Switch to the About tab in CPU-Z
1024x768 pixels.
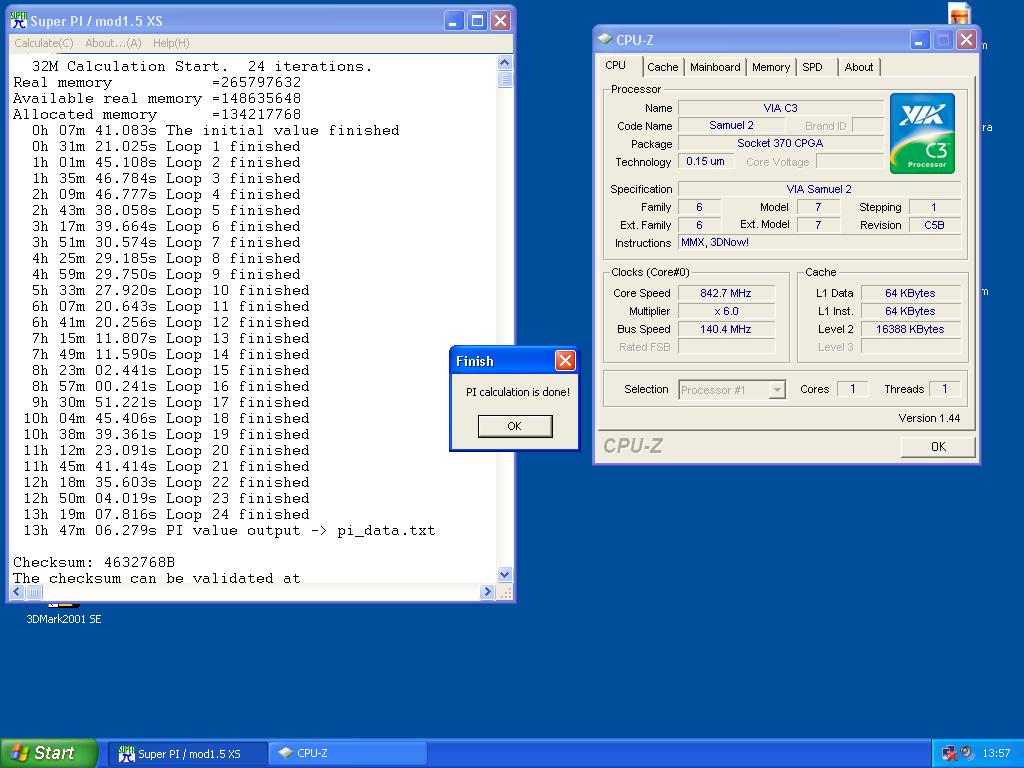click(858, 67)
